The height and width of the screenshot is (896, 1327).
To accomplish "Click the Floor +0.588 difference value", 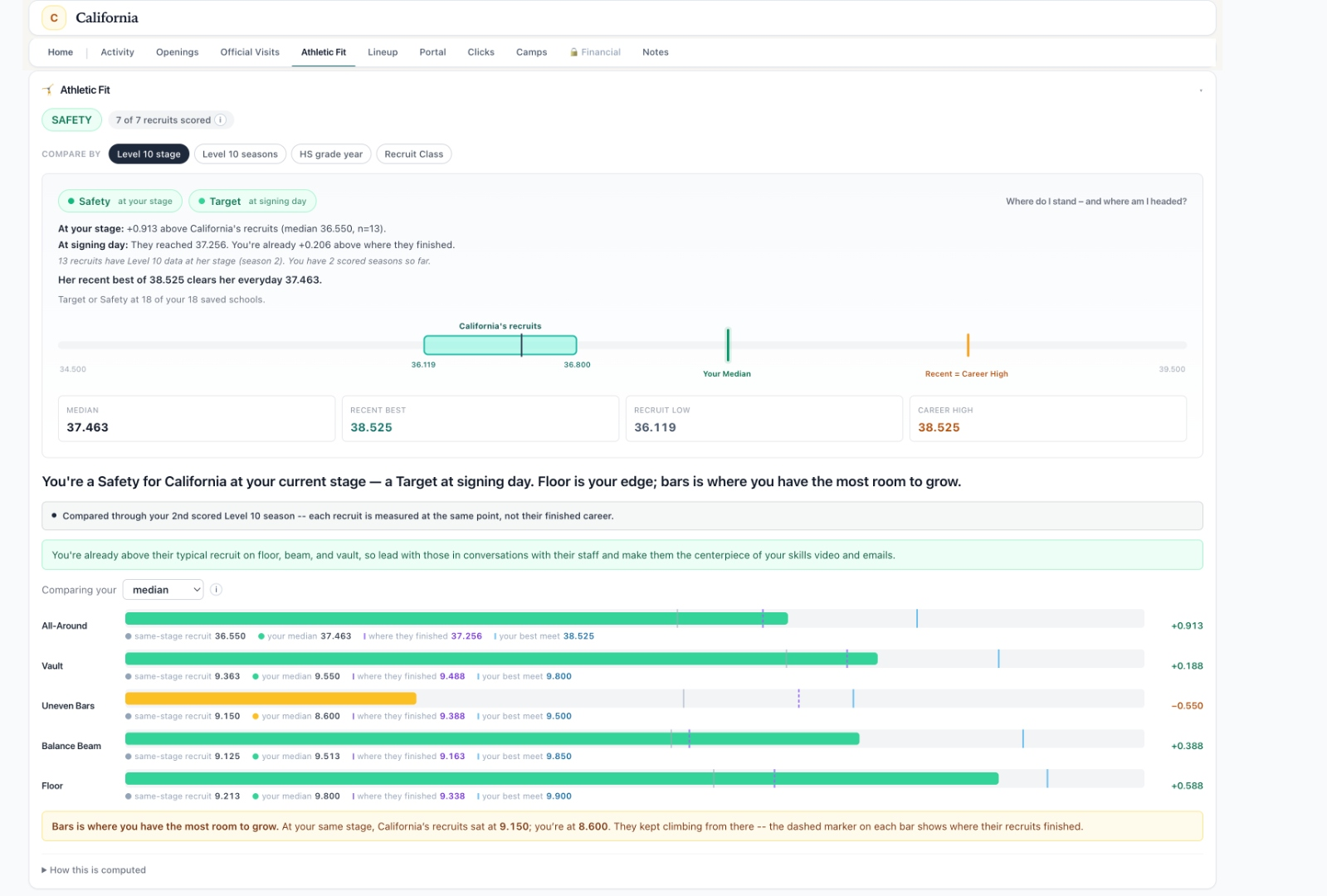I will pos(1187,786).
